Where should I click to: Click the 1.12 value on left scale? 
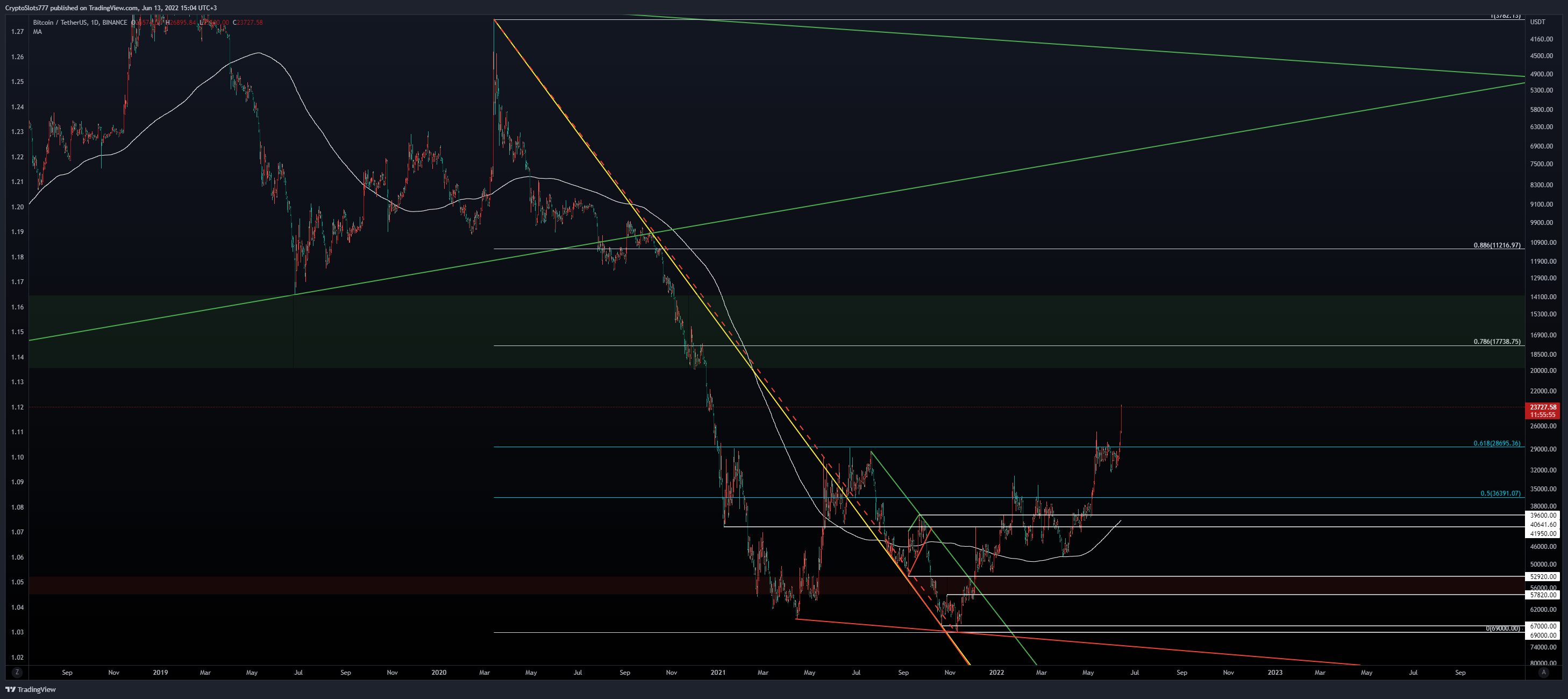click(x=18, y=407)
